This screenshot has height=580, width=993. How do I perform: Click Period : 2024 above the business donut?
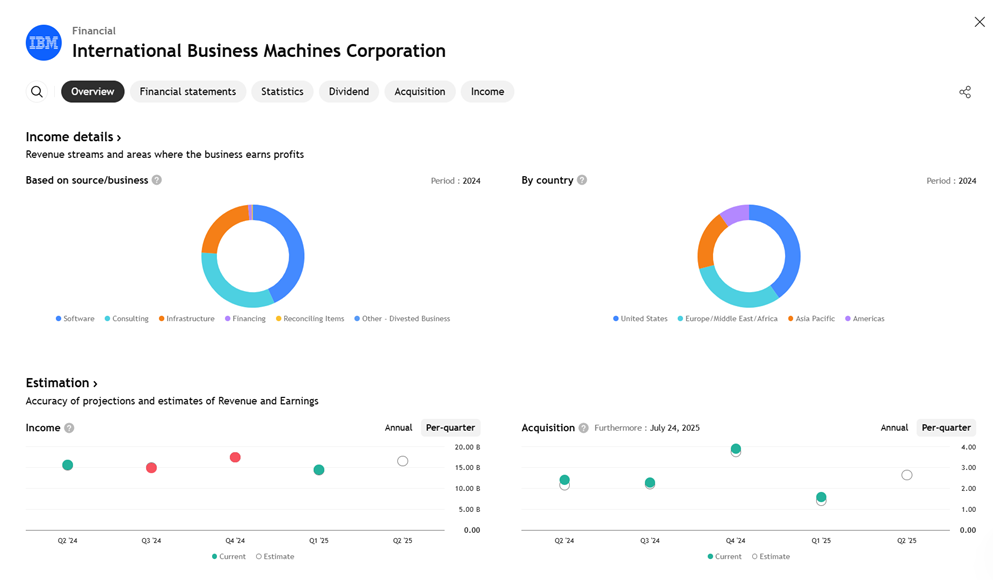coord(455,181)
